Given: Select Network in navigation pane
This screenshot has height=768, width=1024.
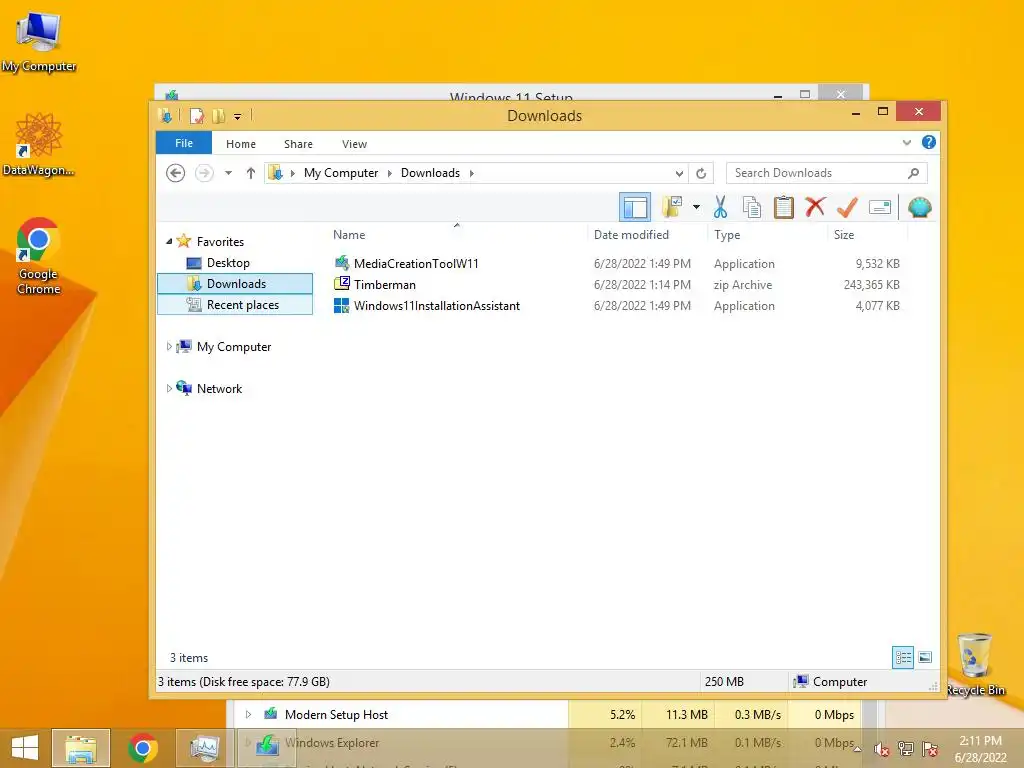Looking at the screenshot, I should pos(219,389).
